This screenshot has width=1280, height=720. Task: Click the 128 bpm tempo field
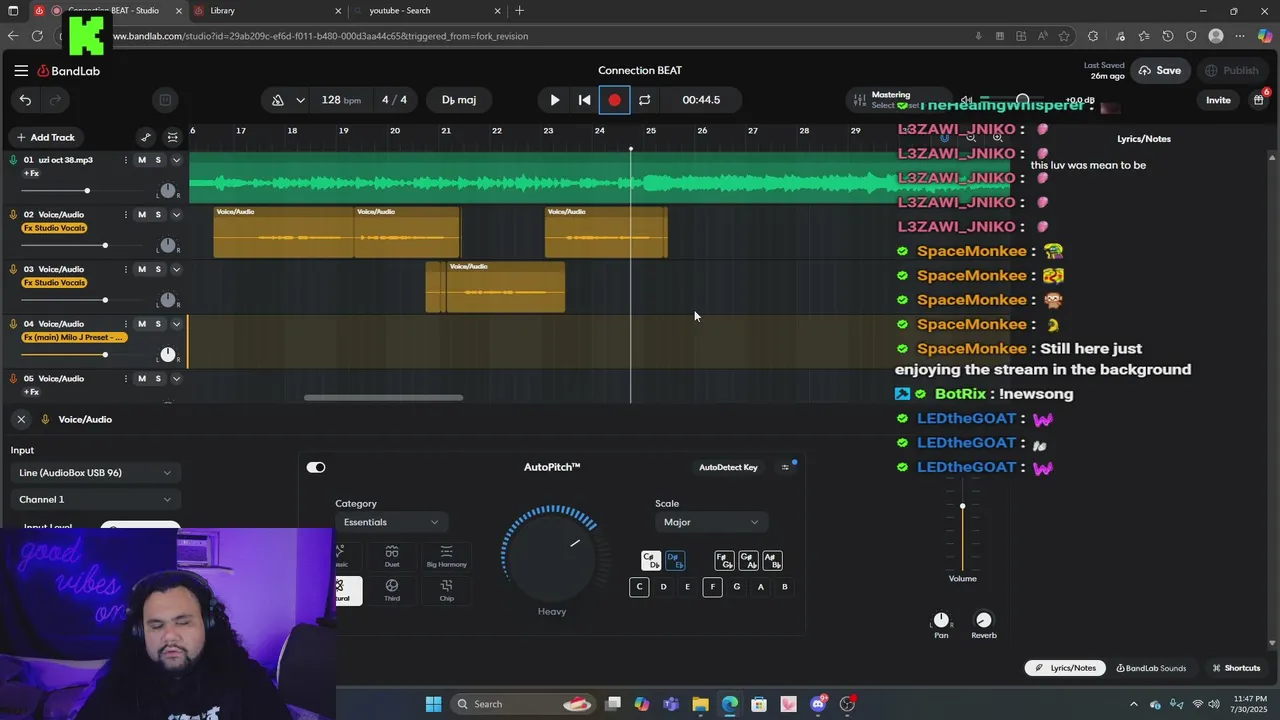341,100
